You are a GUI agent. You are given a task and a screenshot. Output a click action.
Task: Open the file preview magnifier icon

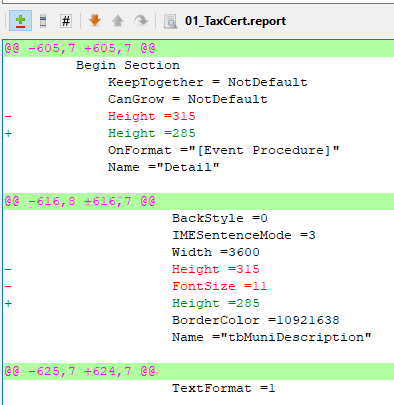[170, 21]
